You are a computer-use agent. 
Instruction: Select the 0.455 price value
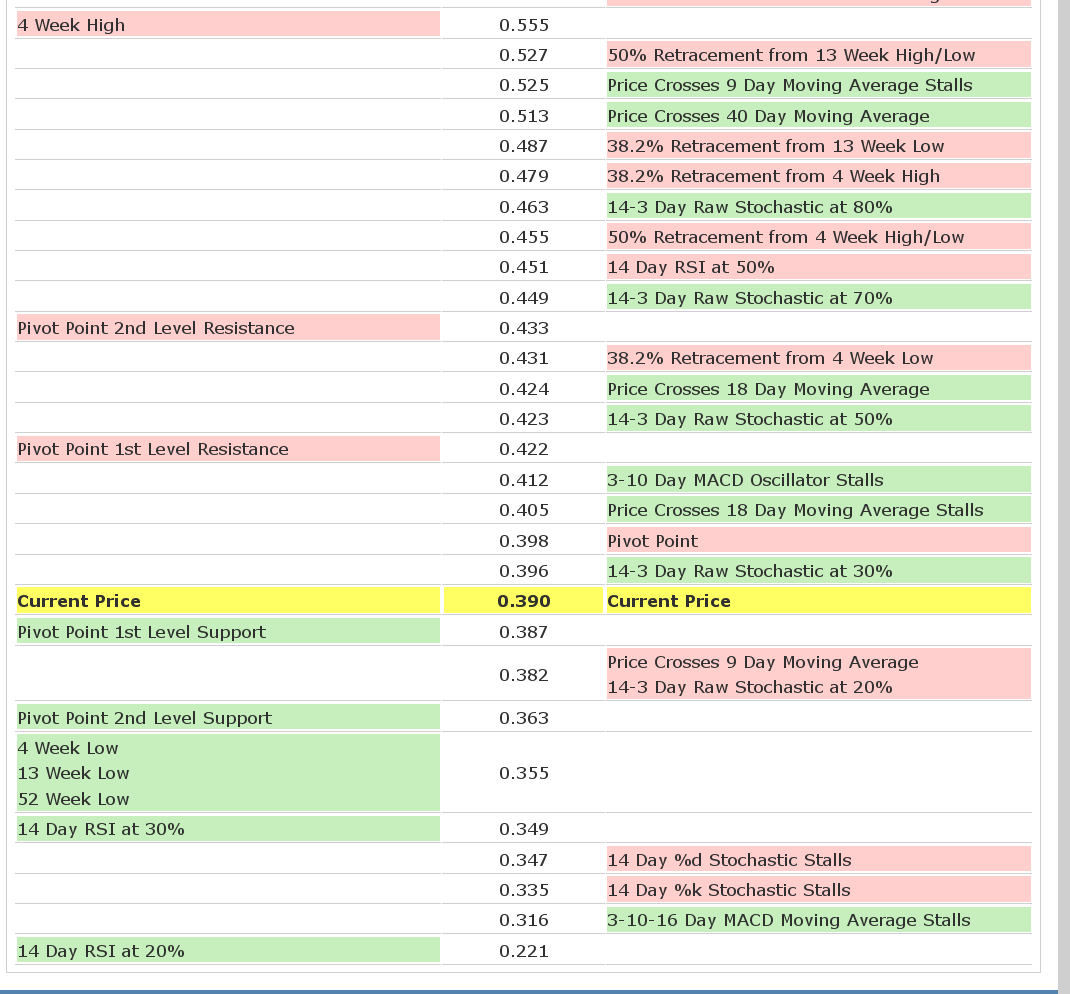[523, 237]
